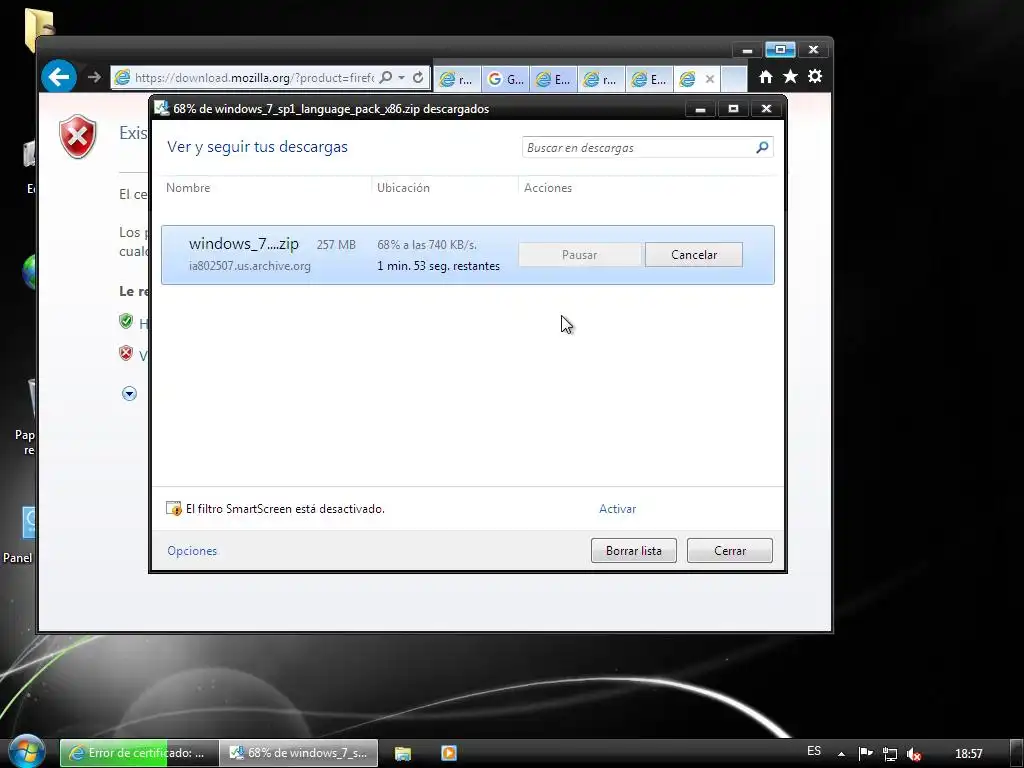The height and width of the screenshot is (768, 1024).
Task: Open Windows Explorer from the taskbar
Action: click(x=403, y=753)
